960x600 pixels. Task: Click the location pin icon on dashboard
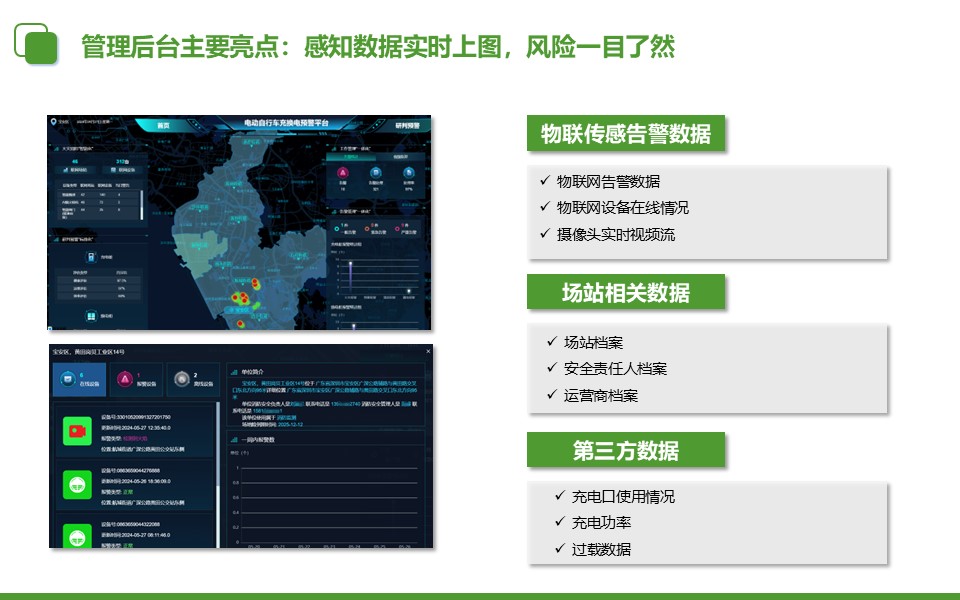[x=53, y=120]
